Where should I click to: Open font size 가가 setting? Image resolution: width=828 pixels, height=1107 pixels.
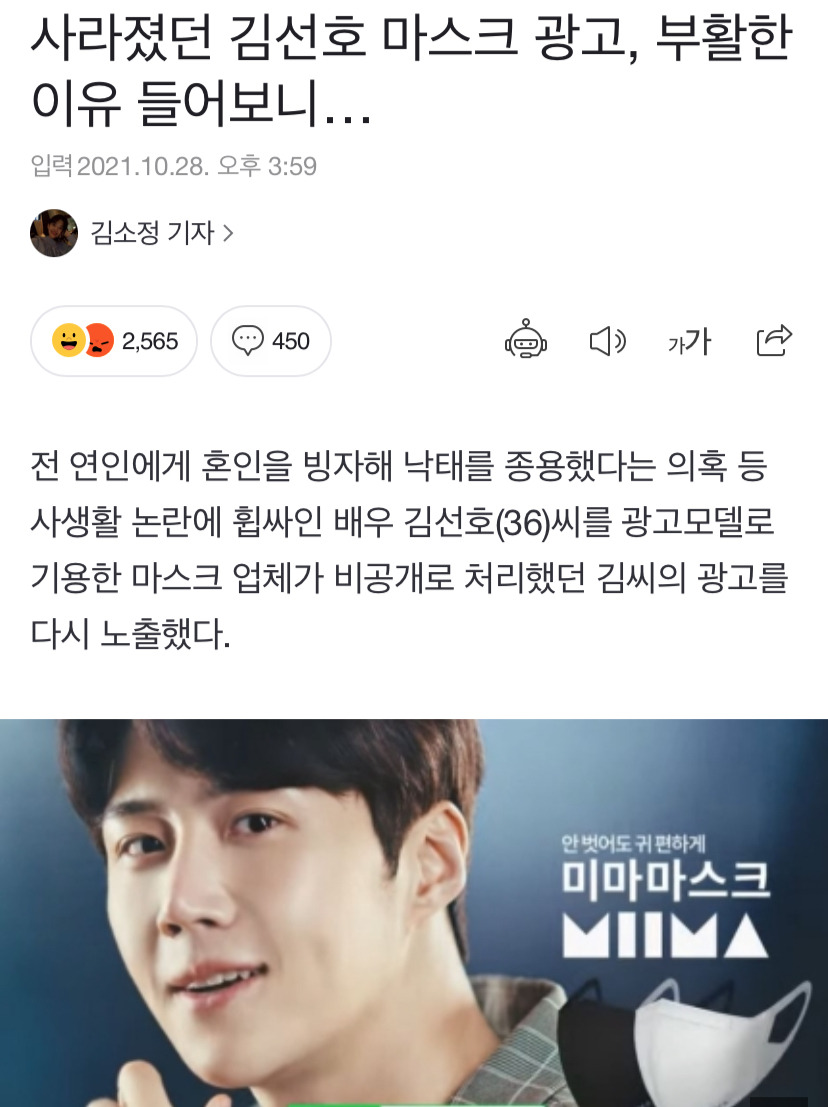coord(690,342)
